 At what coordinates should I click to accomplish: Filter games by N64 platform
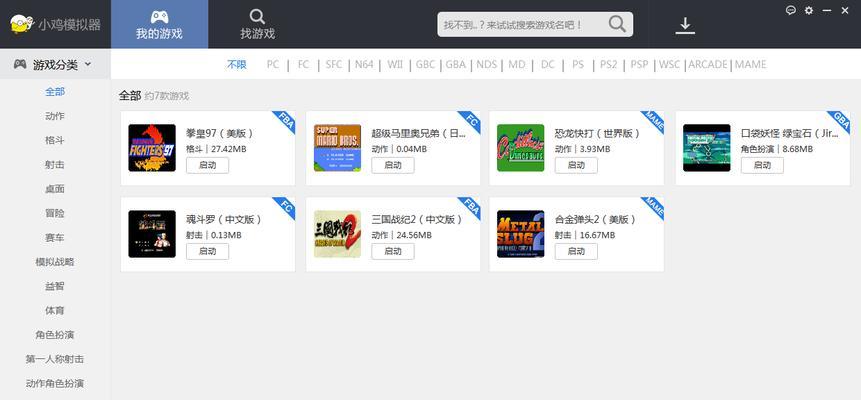point(364,64)
